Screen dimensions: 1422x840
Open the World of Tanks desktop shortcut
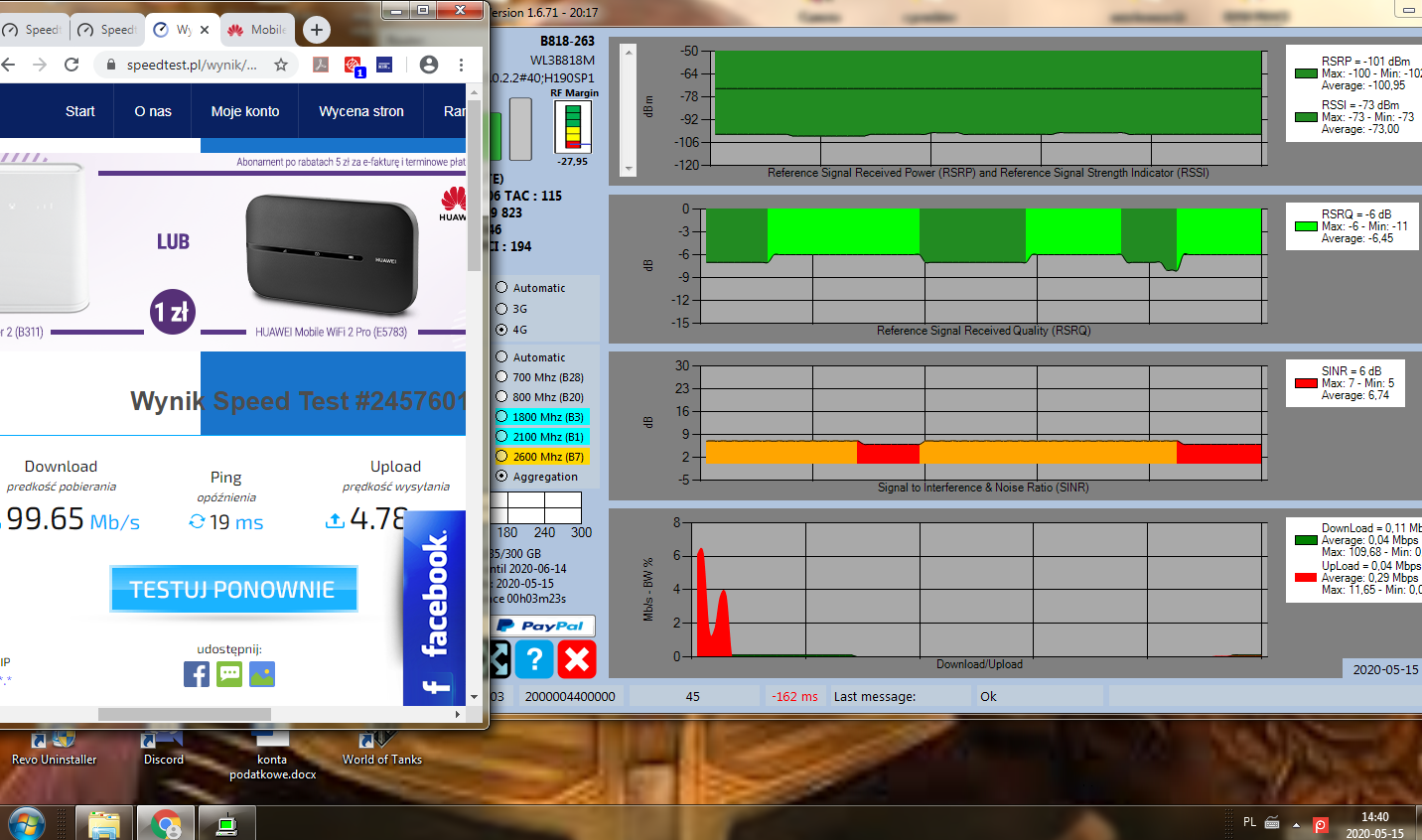tap(382, 749)
